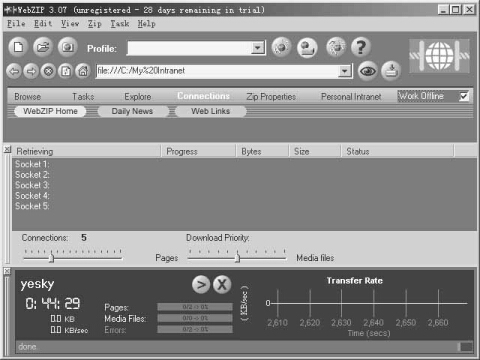Open the Zip menu
480x360 pixels.
coord(95,24)
